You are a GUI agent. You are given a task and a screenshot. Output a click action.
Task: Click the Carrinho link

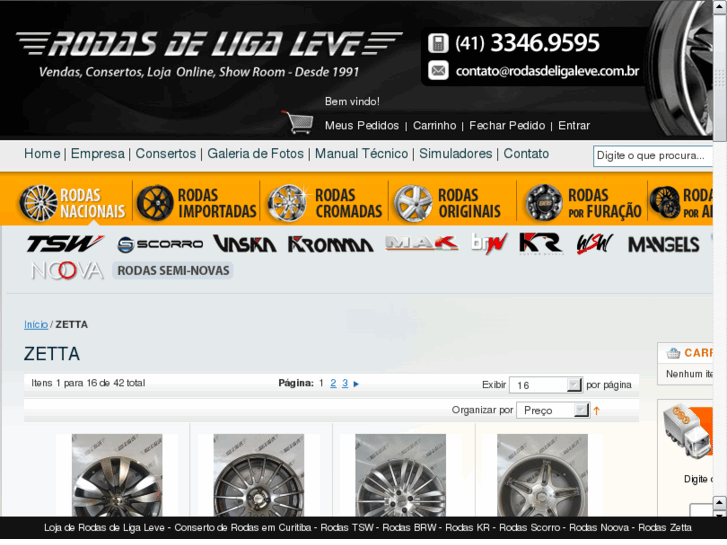434,126
